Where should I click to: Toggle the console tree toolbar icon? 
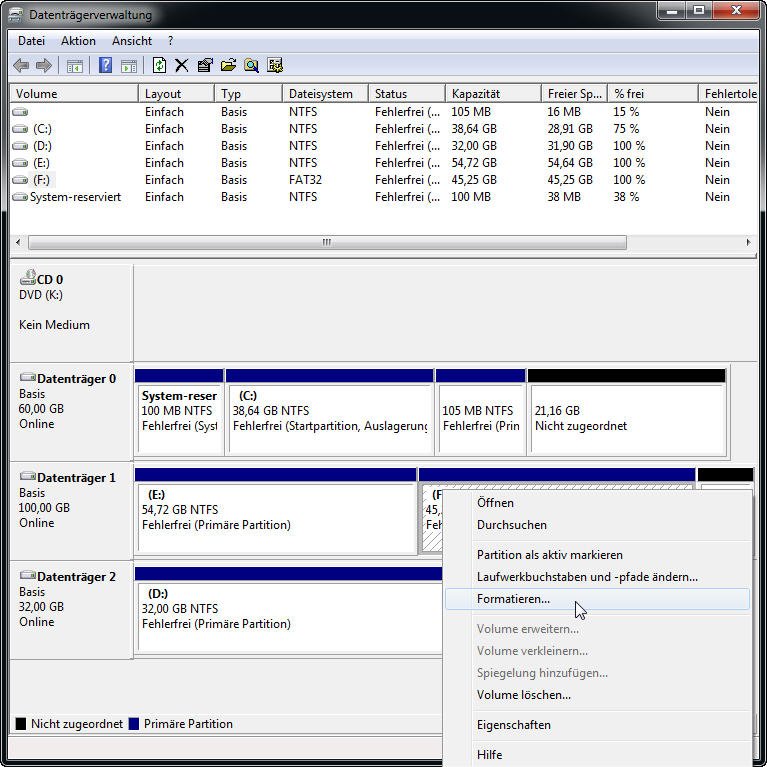(75, 66)
